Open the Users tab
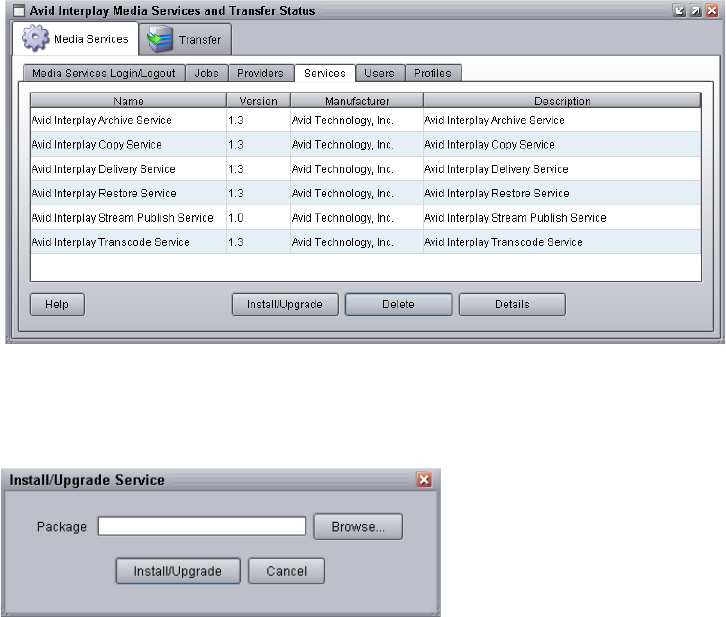 tap(380, 73)
